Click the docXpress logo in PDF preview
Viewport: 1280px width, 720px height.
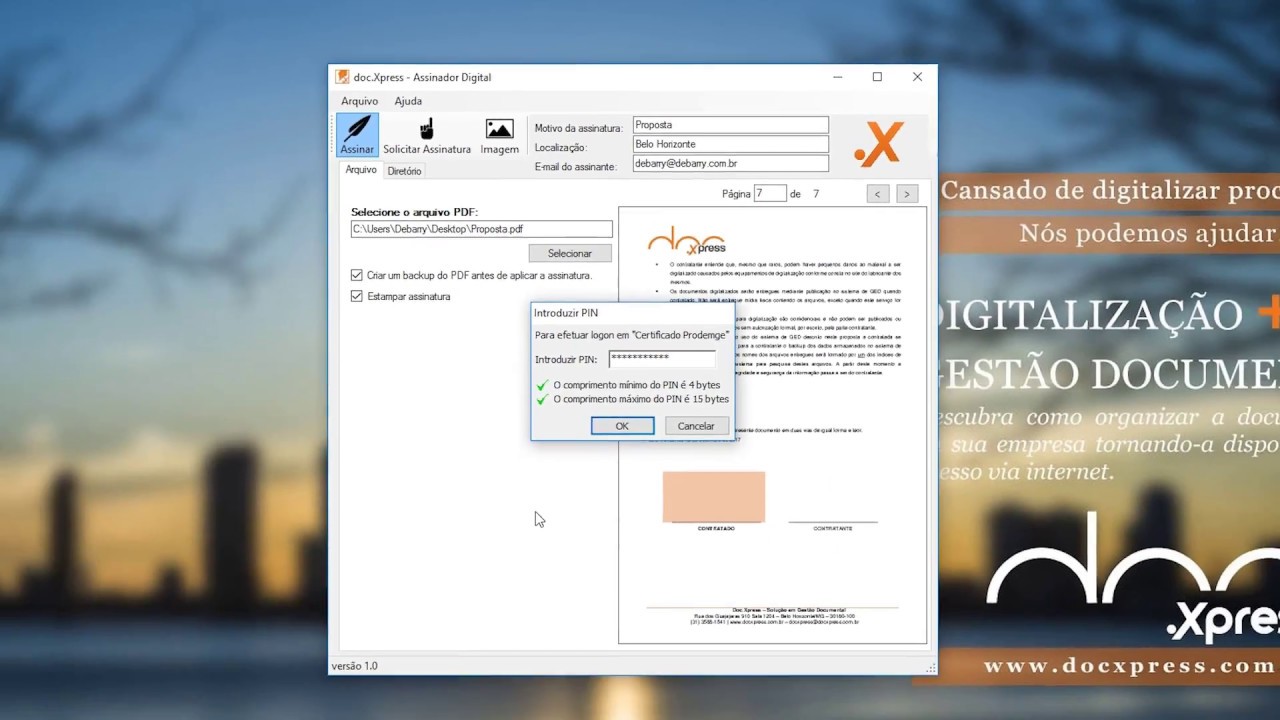pyautogui.click(x=687, y=241)
